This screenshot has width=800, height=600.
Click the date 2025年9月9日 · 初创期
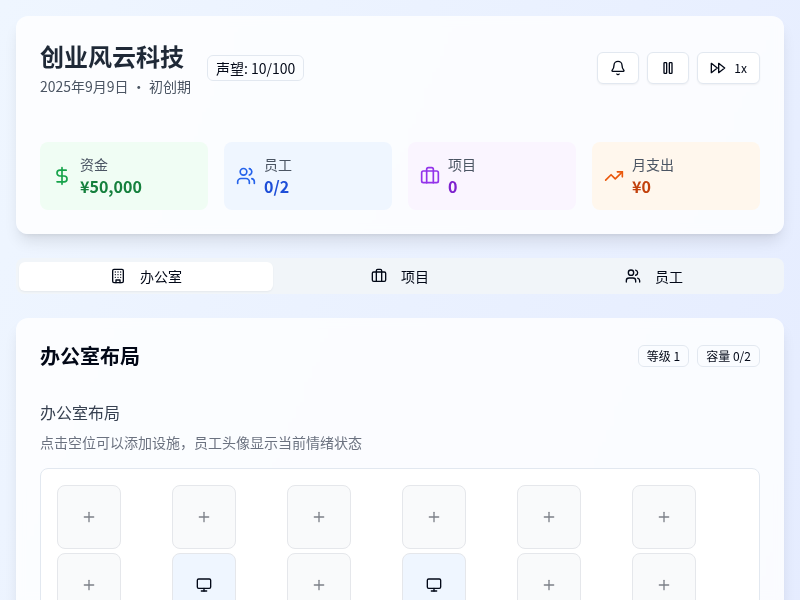click(115, 87)
